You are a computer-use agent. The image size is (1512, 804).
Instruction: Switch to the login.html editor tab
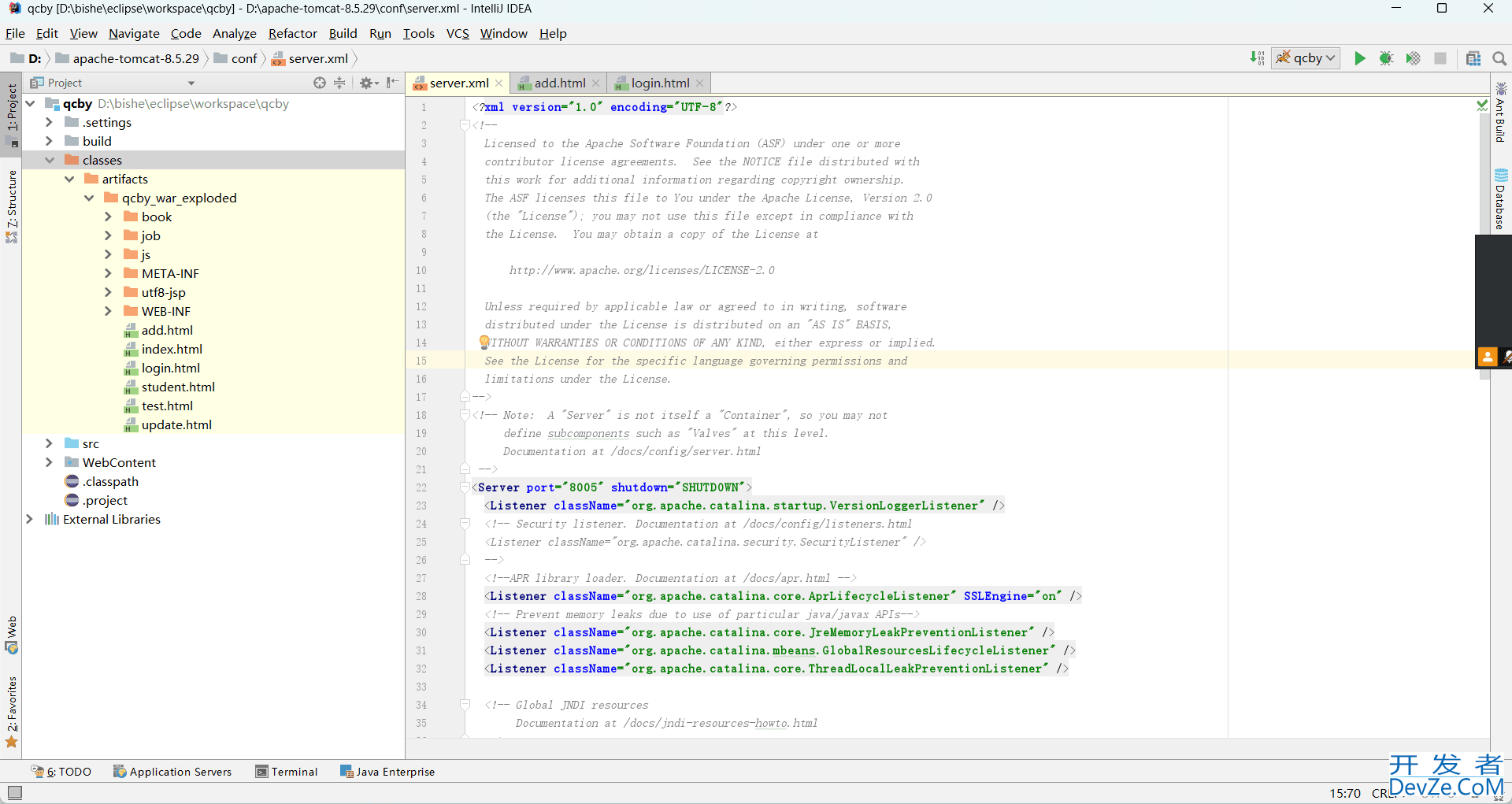click(660, 83)
